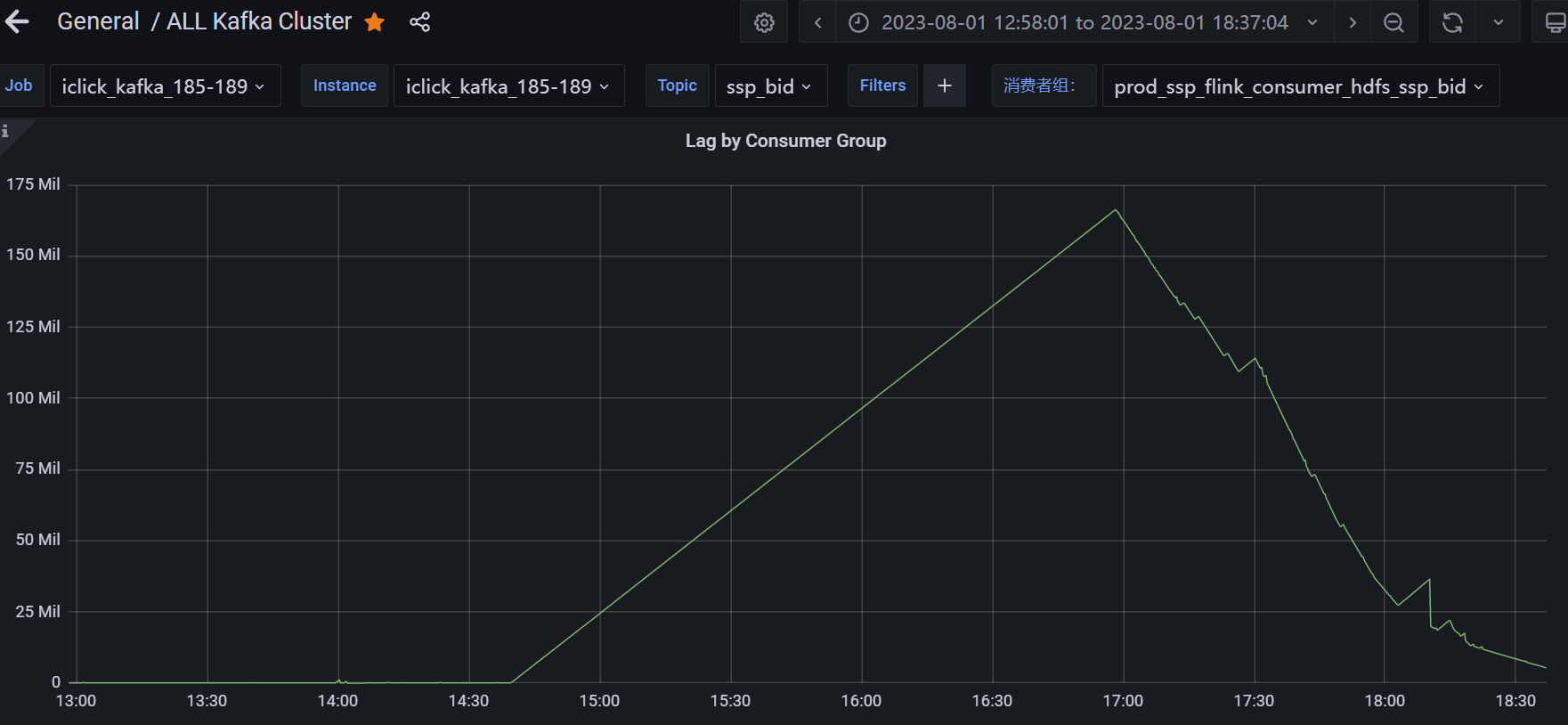This screenshot has height=725, width=1568.
Task: Open dashboard settings gear
Action: click(x=764, y=22)
